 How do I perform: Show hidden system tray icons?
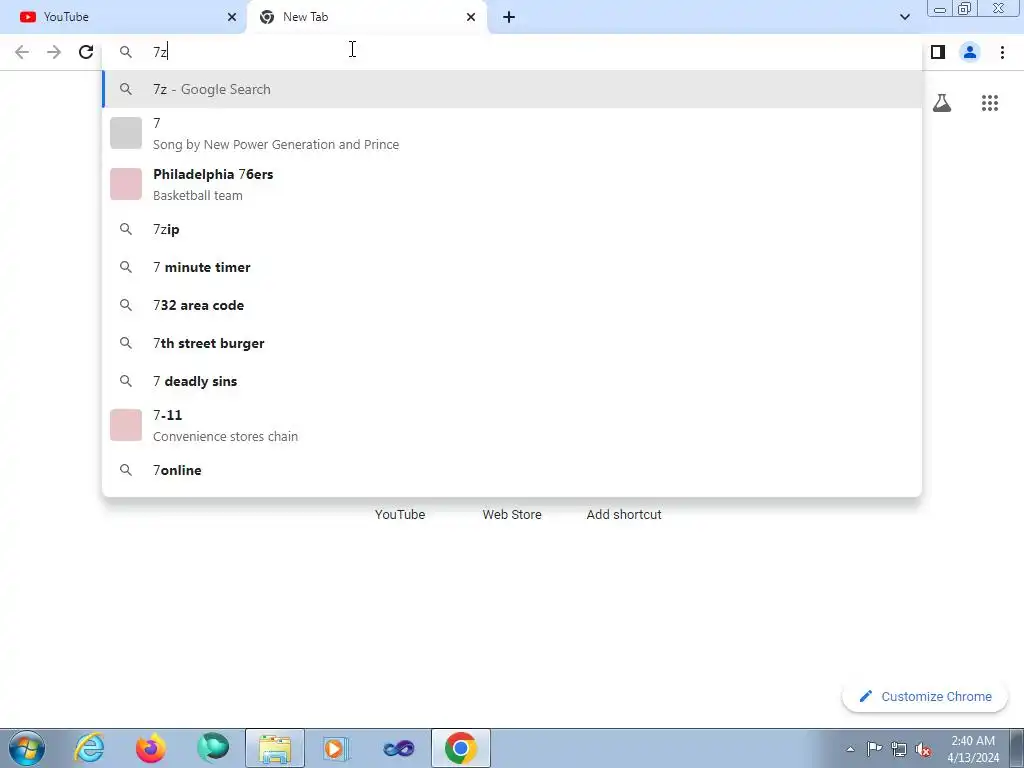coord(850,749)
